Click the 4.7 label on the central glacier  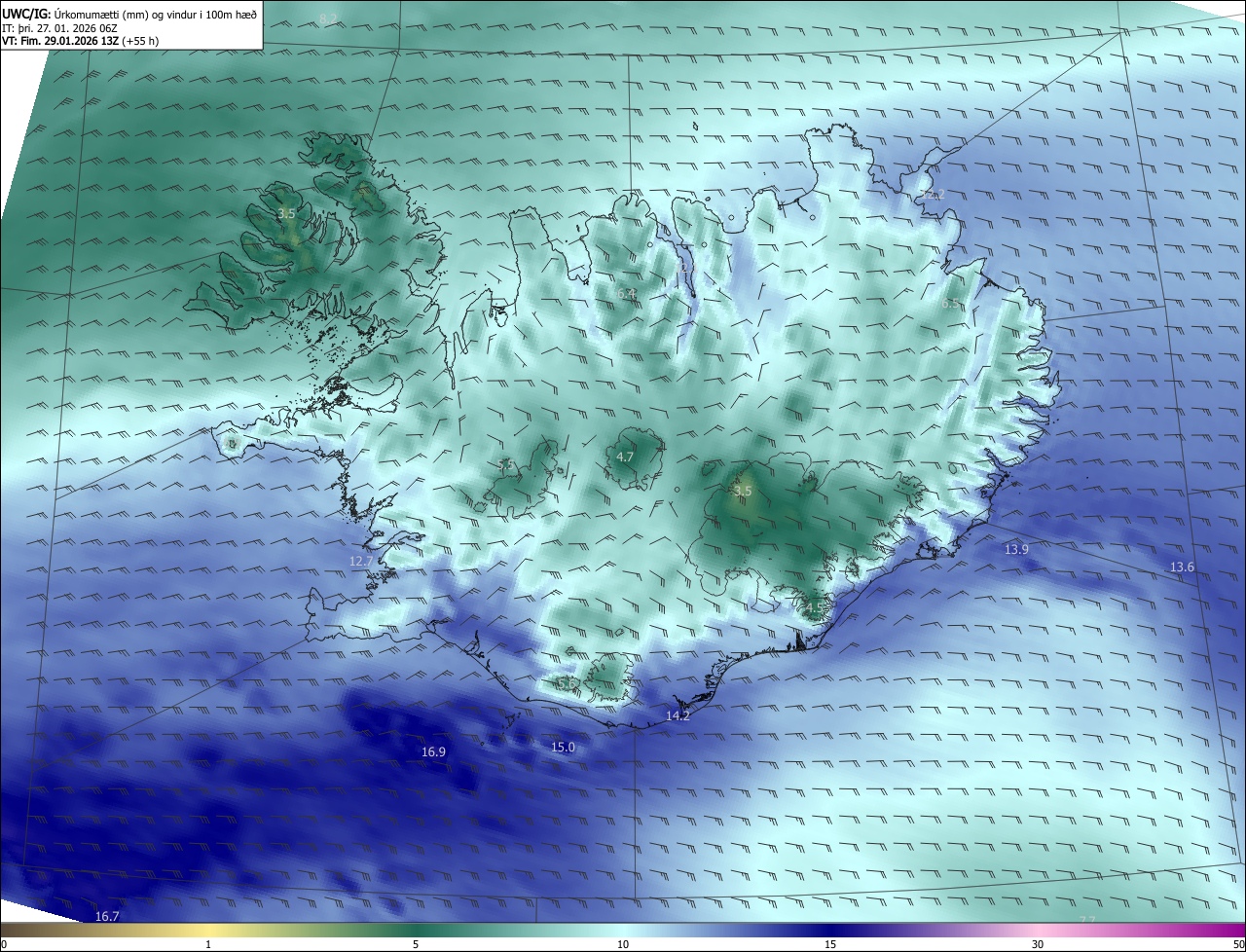(625, 457)
